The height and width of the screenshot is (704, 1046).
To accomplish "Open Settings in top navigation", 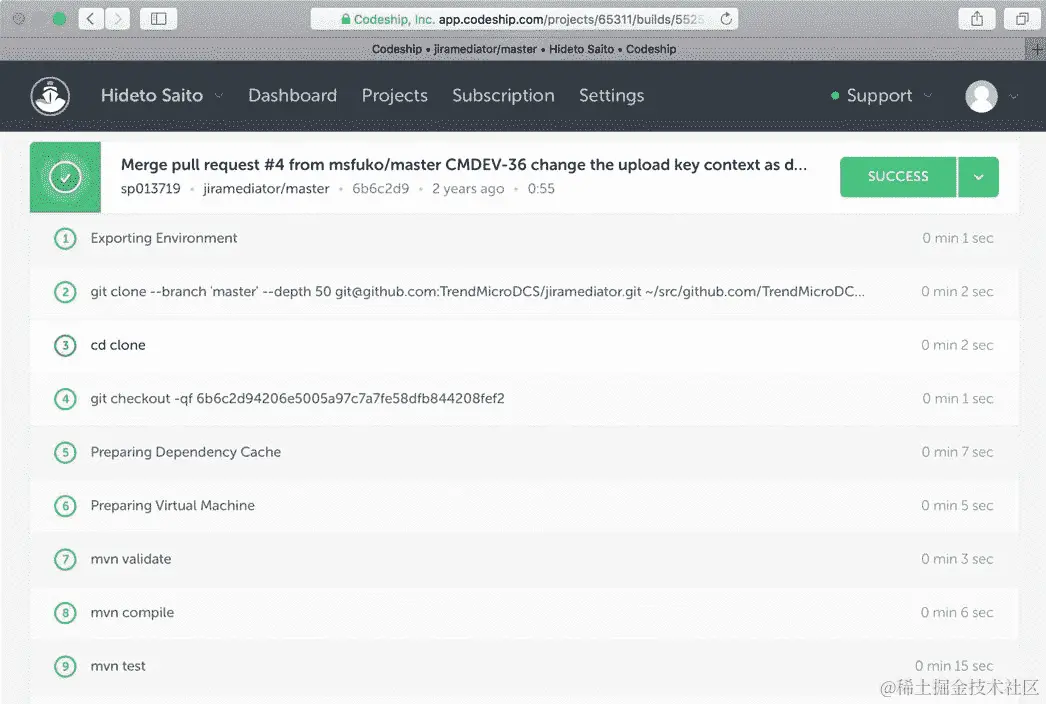I will pyautogui.click(x=611, y=96).
